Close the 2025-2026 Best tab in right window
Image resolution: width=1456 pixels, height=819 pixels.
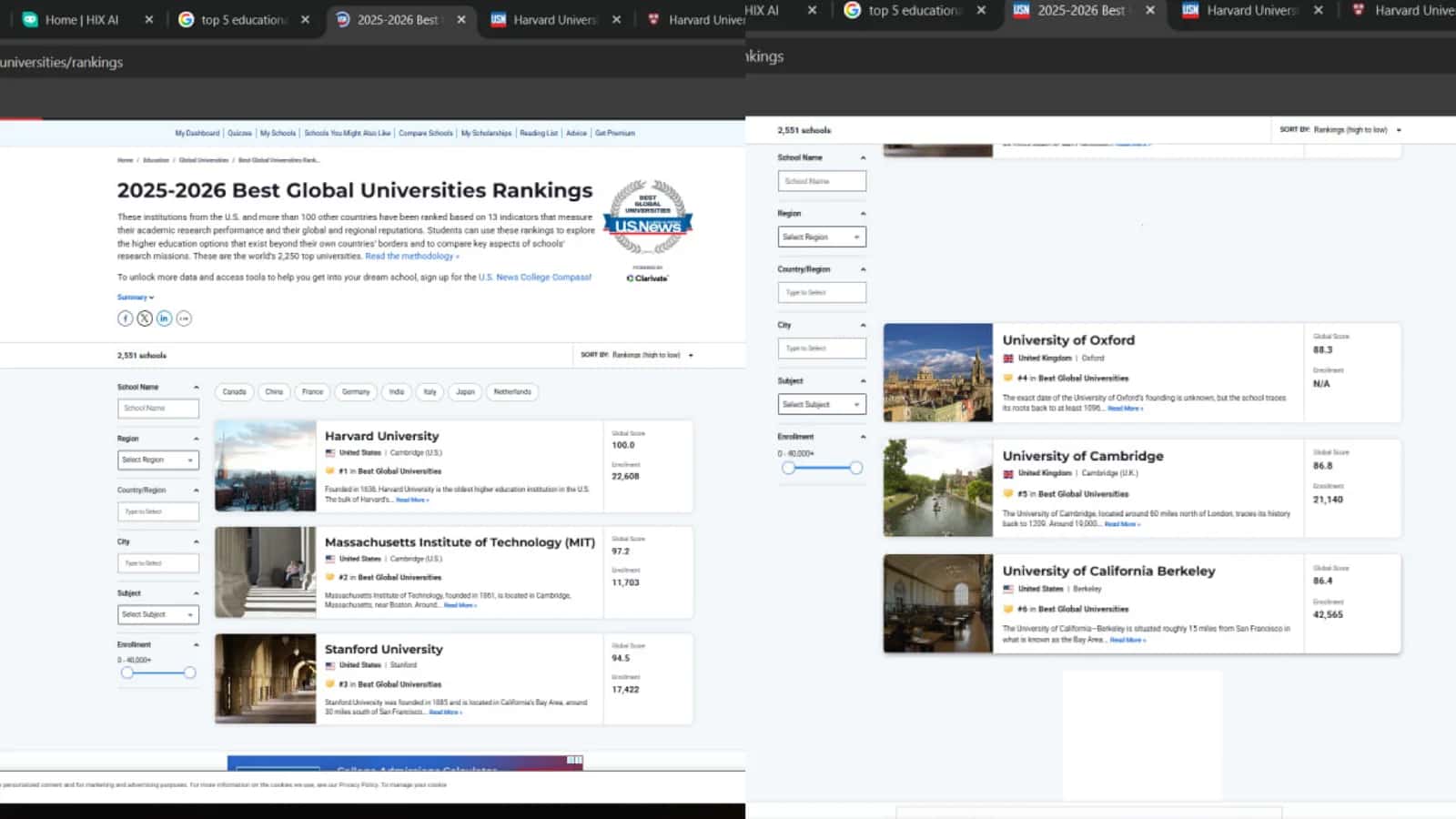point(1150,10)
